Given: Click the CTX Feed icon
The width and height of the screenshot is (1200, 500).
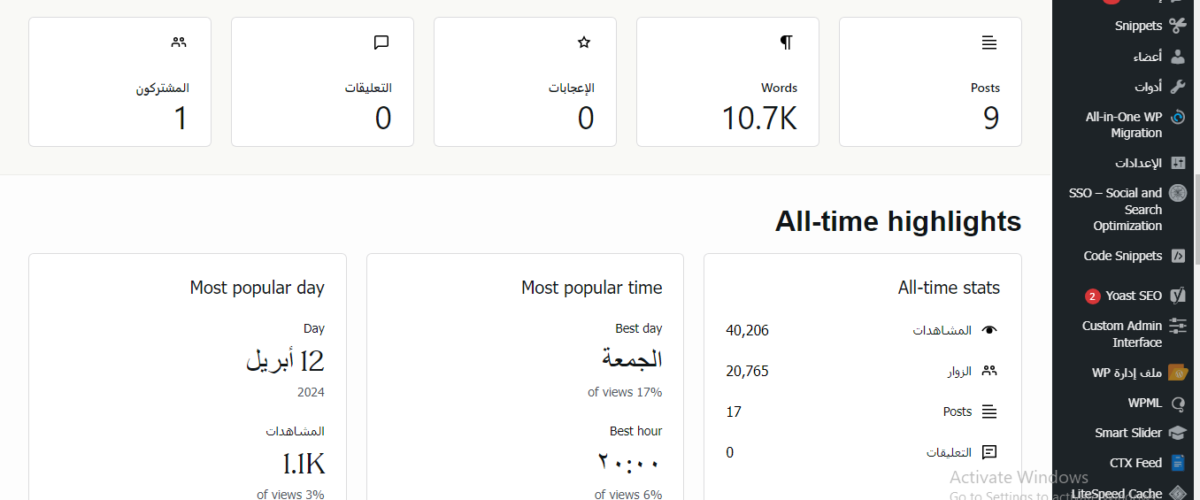Looking at the screenshot, I should [1178, 463].
